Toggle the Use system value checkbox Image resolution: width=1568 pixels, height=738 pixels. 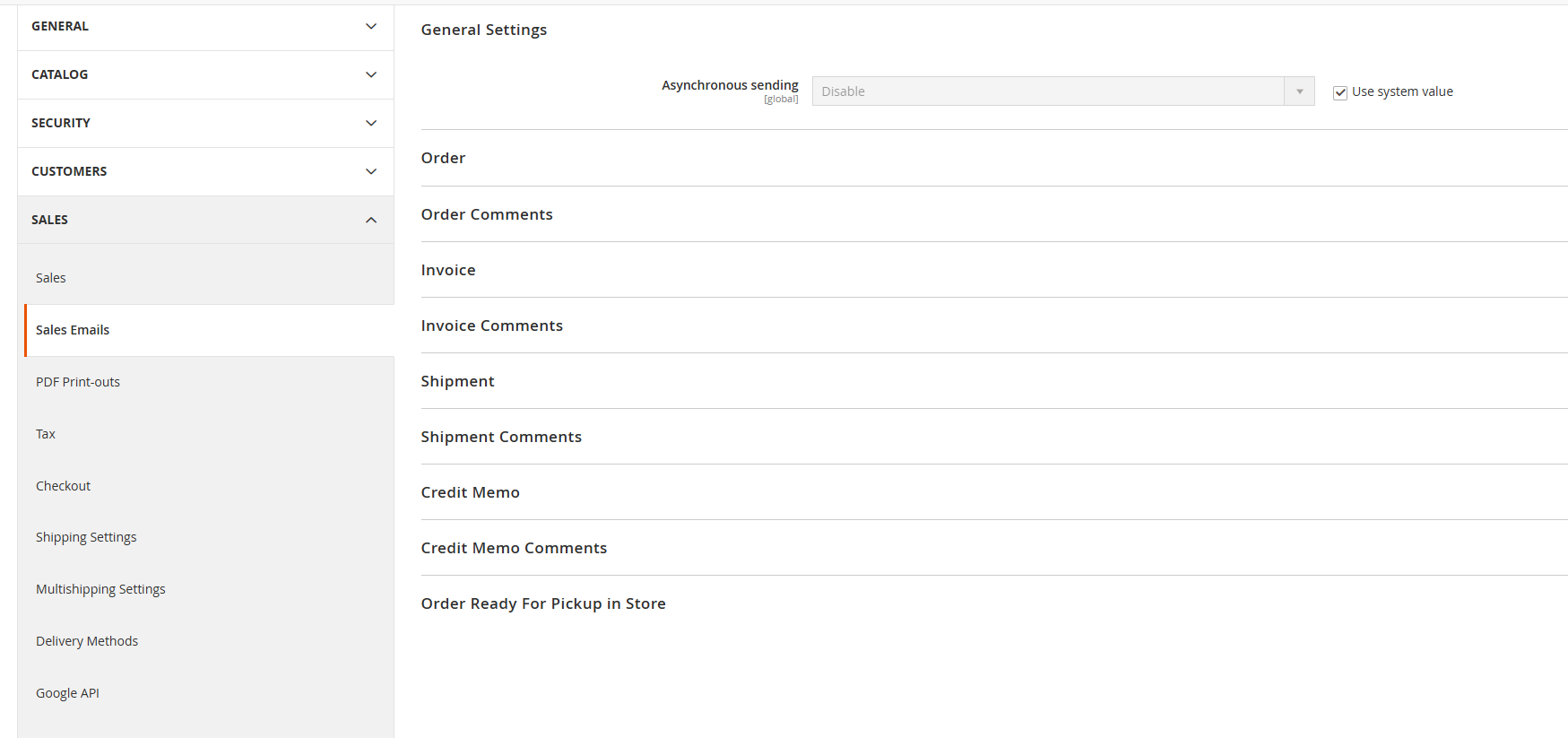point(1340,92)
